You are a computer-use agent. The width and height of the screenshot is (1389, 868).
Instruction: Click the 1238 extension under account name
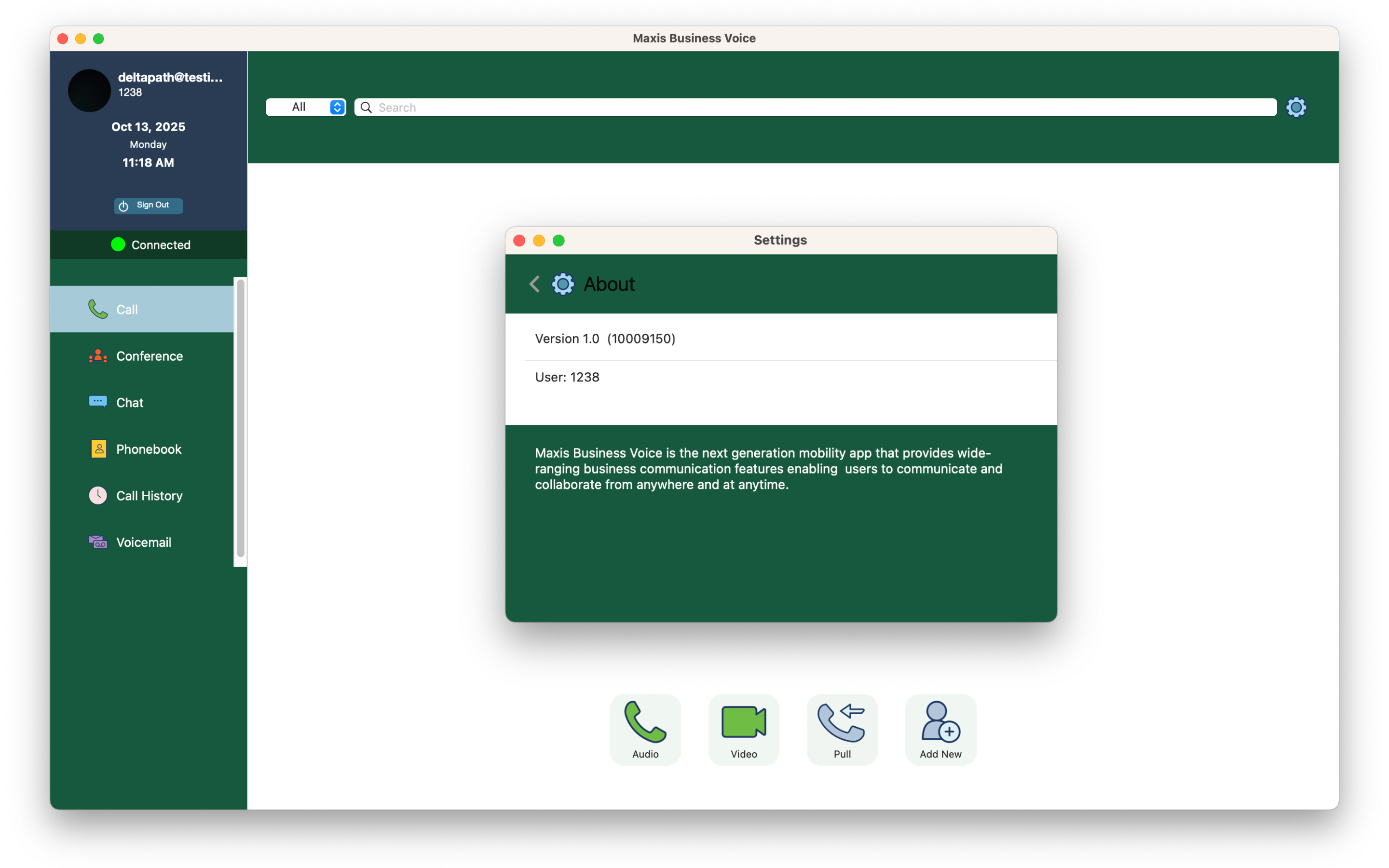pos(130,93)
